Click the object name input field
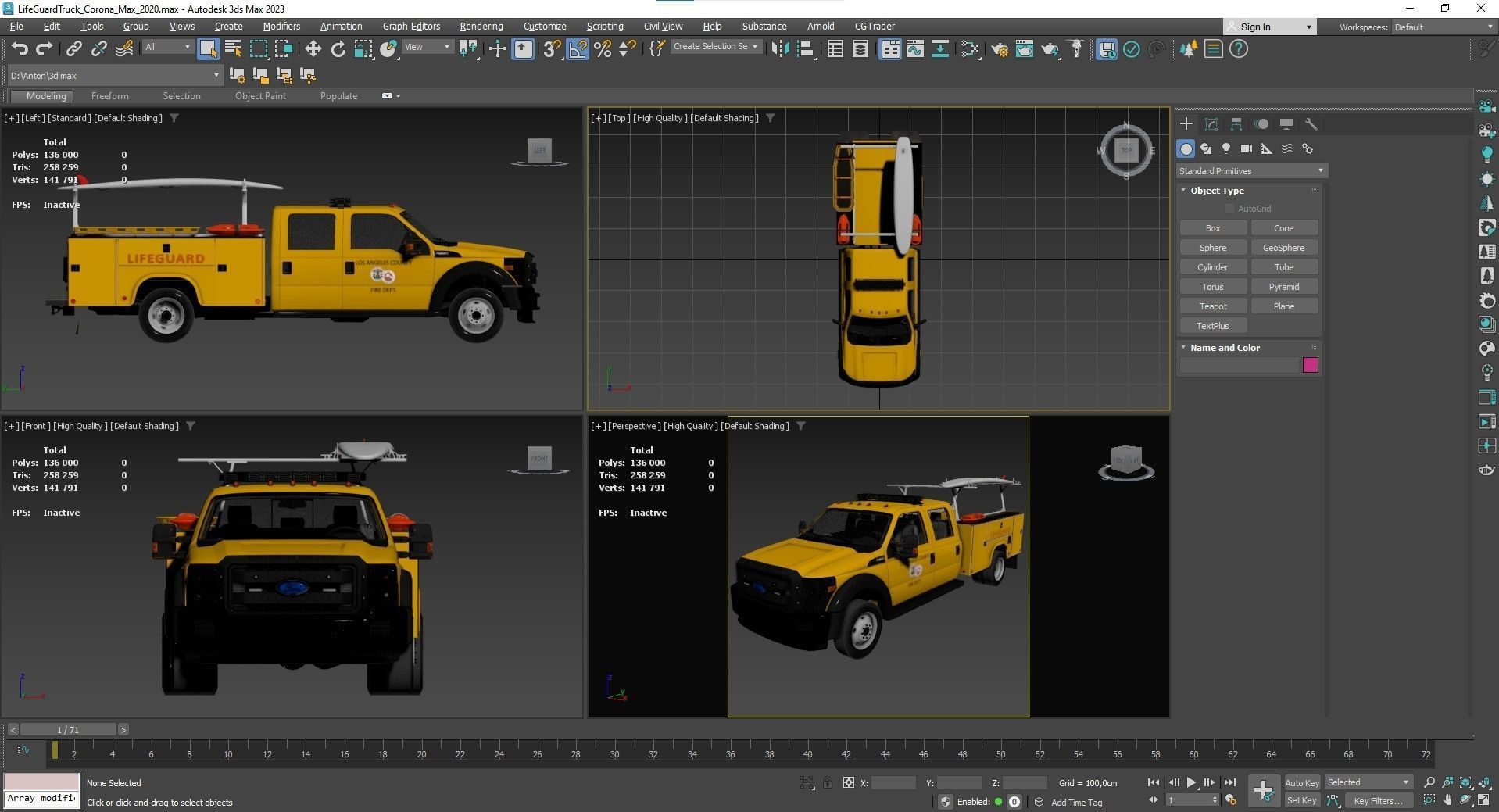This screenshot has width=1499, height=812. 1238,365
